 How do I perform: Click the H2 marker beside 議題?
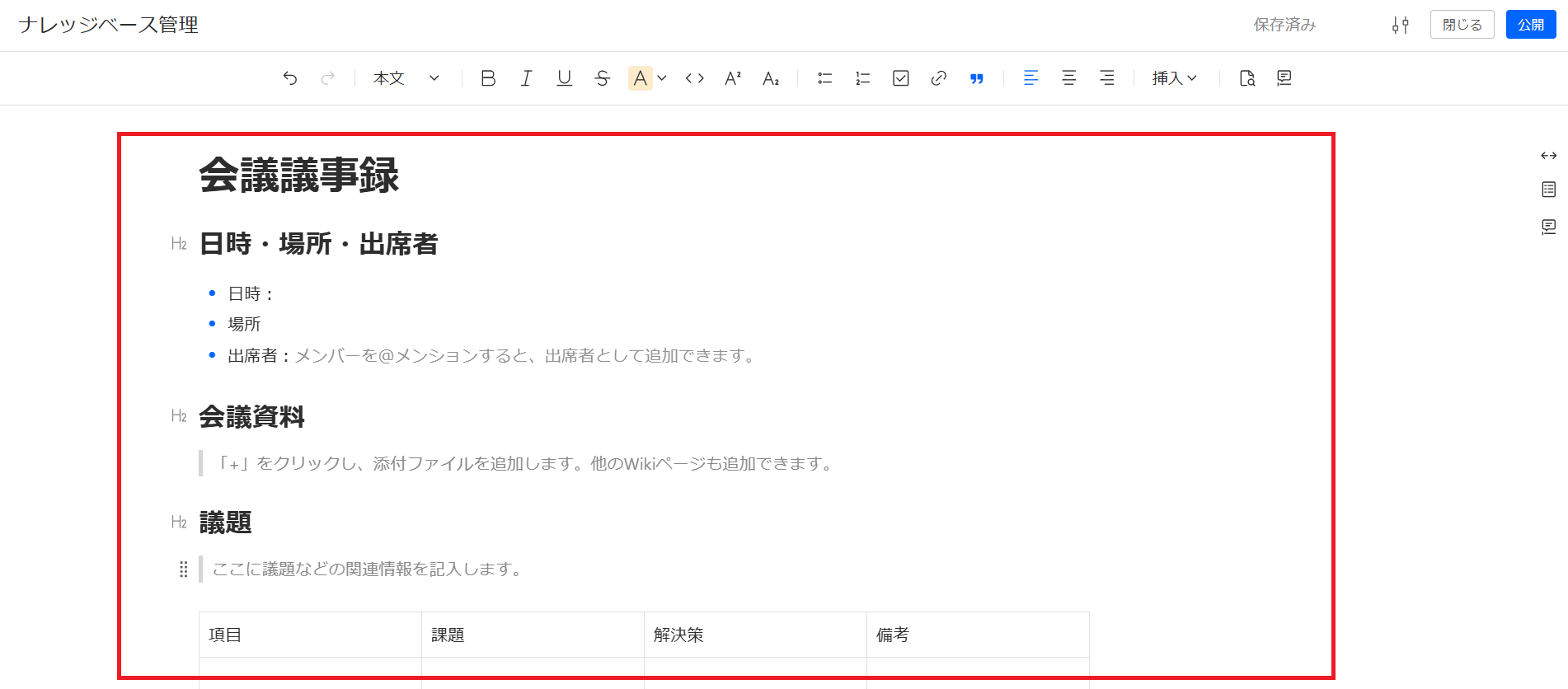click(x=179, y=523)
